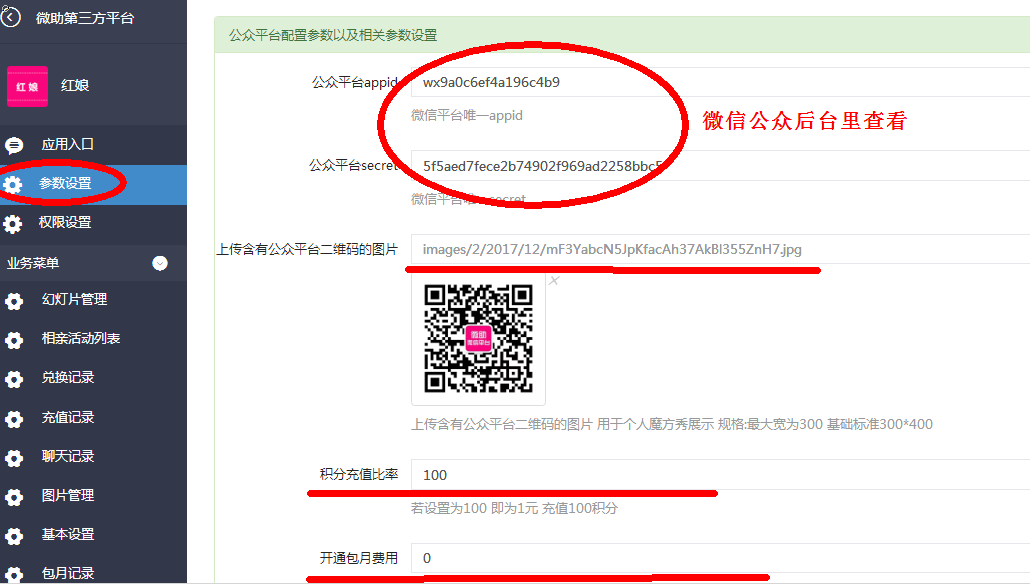Click the gear icon beside 基本设置
This screenshot has height=584, width=1030.
click(14, 536)
